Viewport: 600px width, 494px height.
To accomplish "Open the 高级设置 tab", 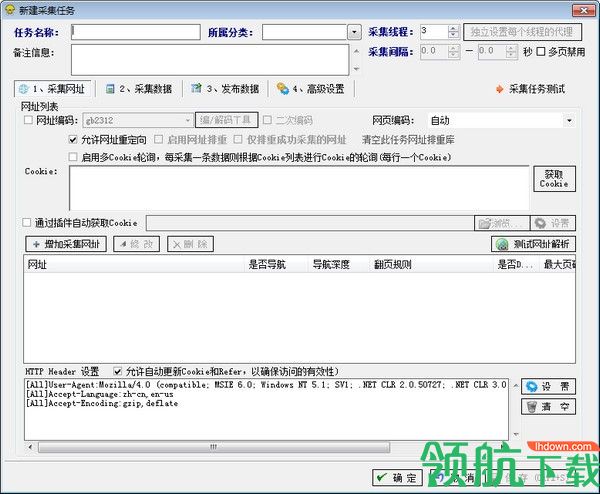I will click(x=311, y=89).
